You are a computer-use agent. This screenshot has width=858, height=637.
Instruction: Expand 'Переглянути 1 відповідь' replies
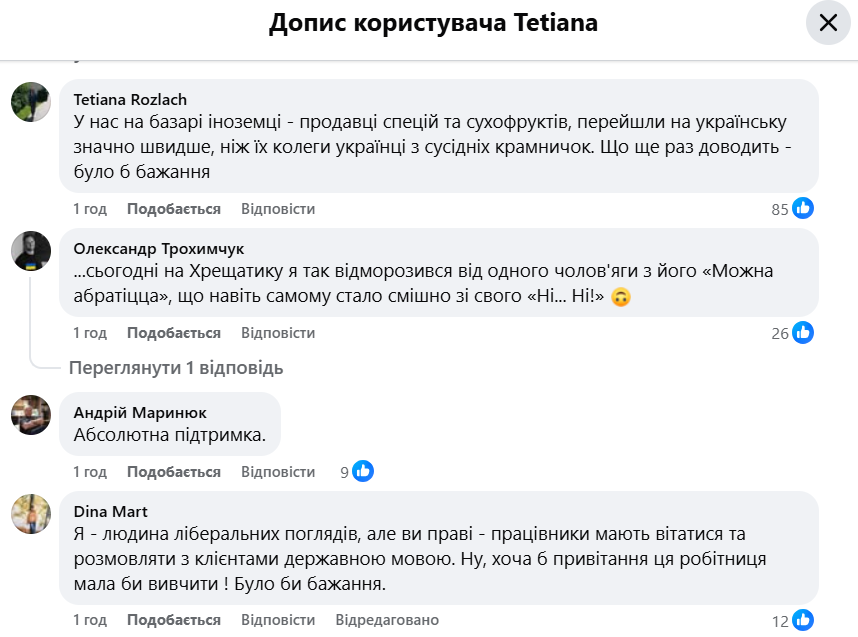tap(176, 368)
